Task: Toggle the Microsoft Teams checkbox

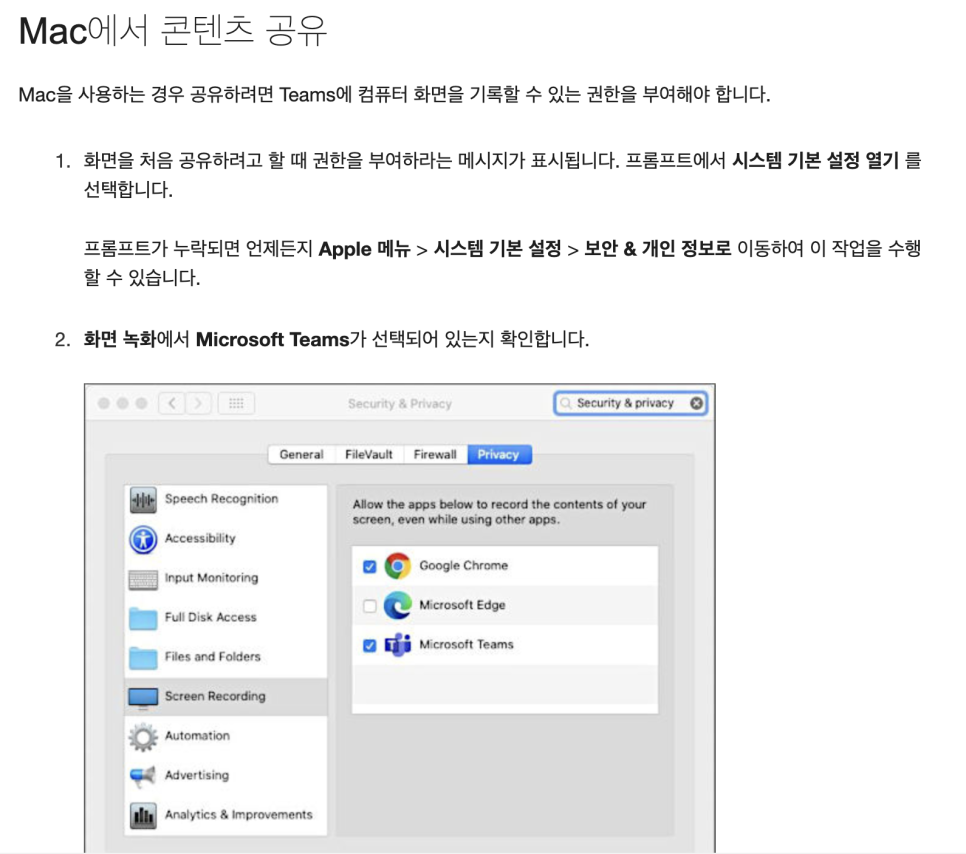Action: (370, 645)
